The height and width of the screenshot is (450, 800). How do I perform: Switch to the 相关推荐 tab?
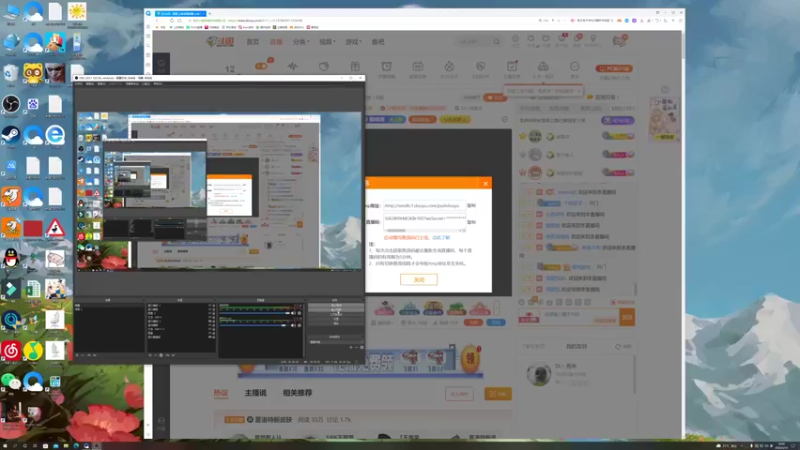[x=297, y=393]
